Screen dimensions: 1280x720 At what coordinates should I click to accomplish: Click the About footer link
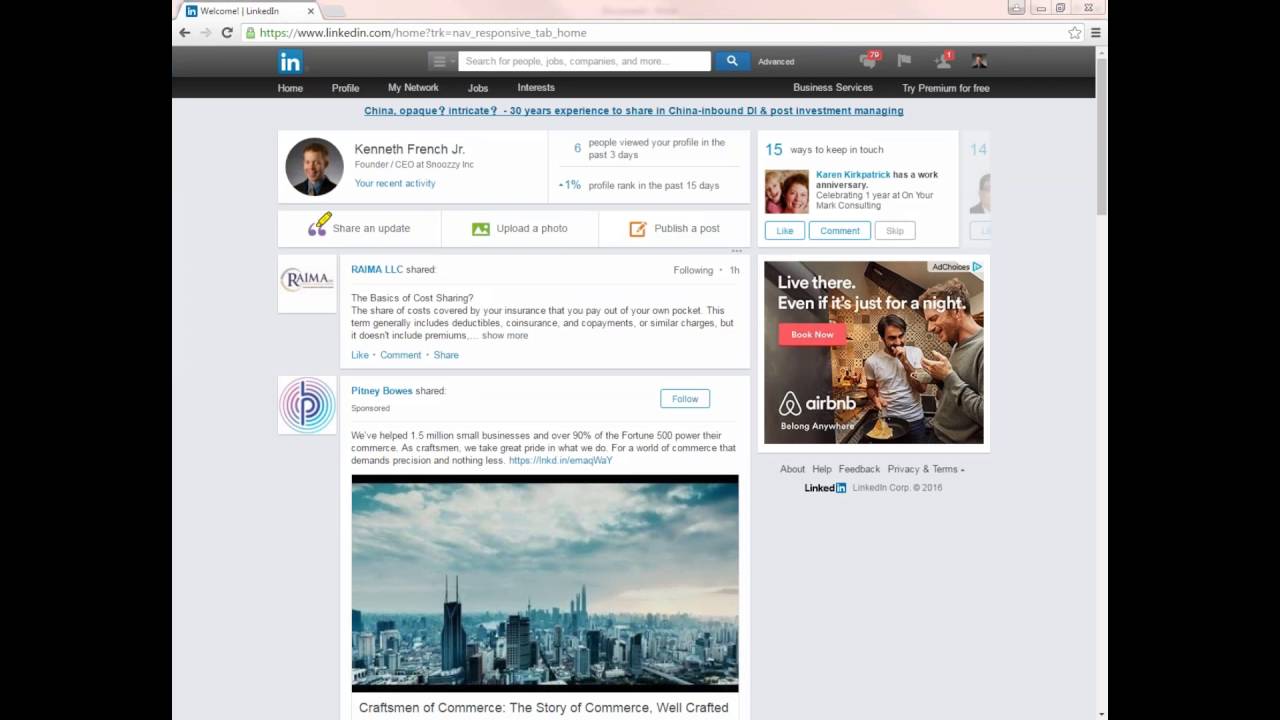(x=792, y=469)
